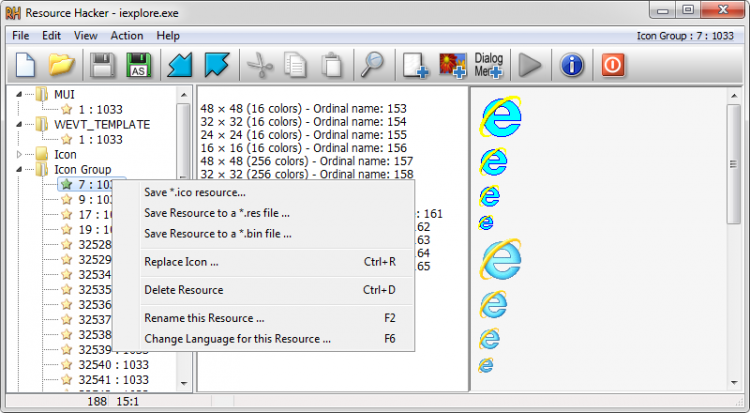Open the Action menu
The height and width of the screenshot is (413, 750).
127,35
